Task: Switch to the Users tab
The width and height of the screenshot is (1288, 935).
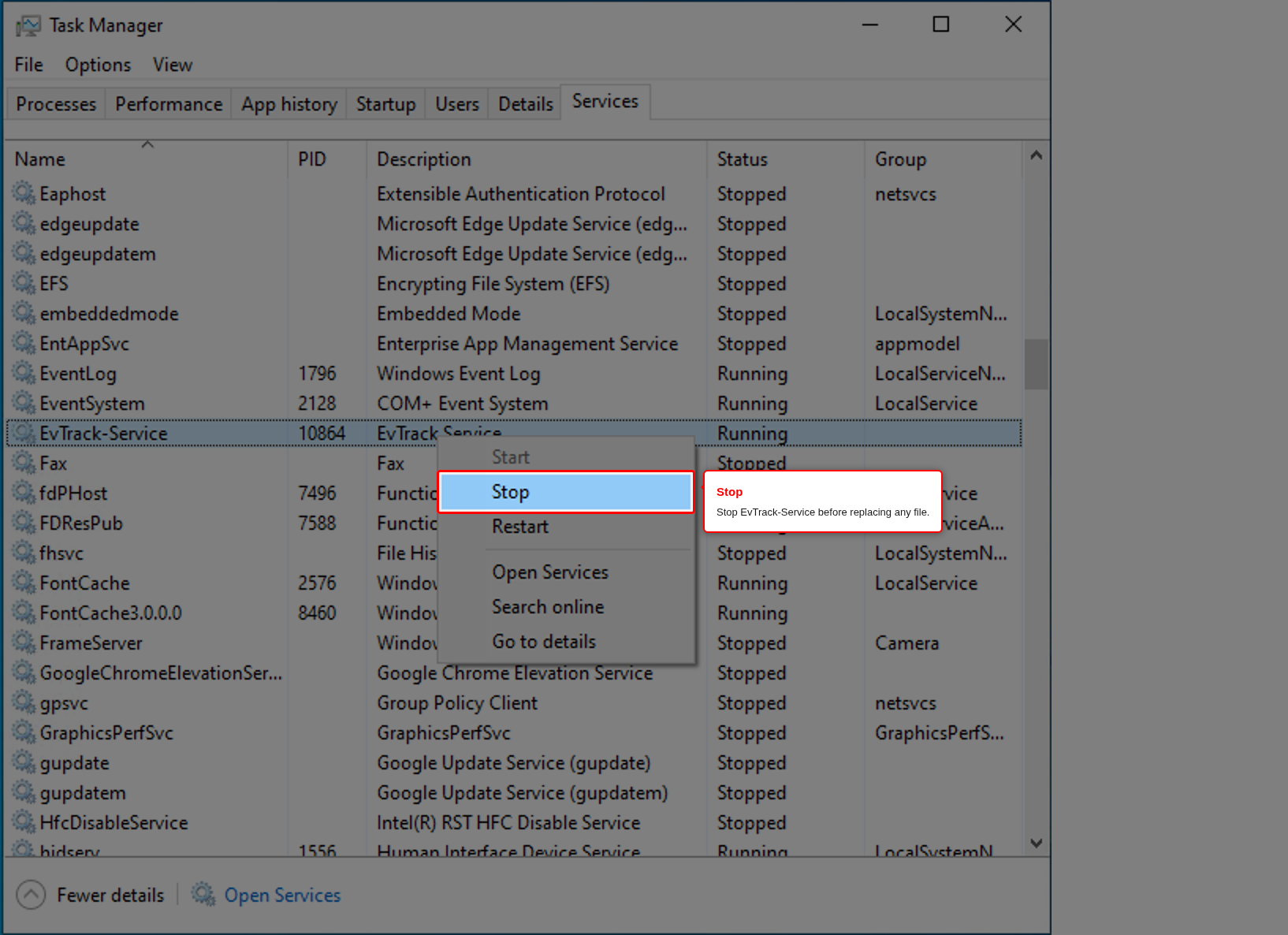Action: [x=457, y=104]
